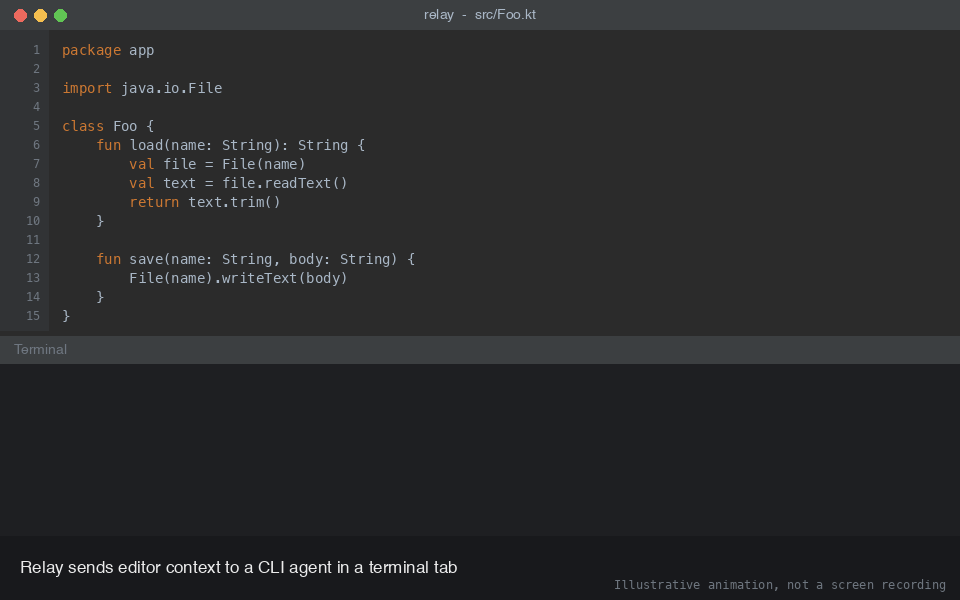Click inside the empty terminal pane
This screenshot has height=600, width=960.
coord(480,450)
